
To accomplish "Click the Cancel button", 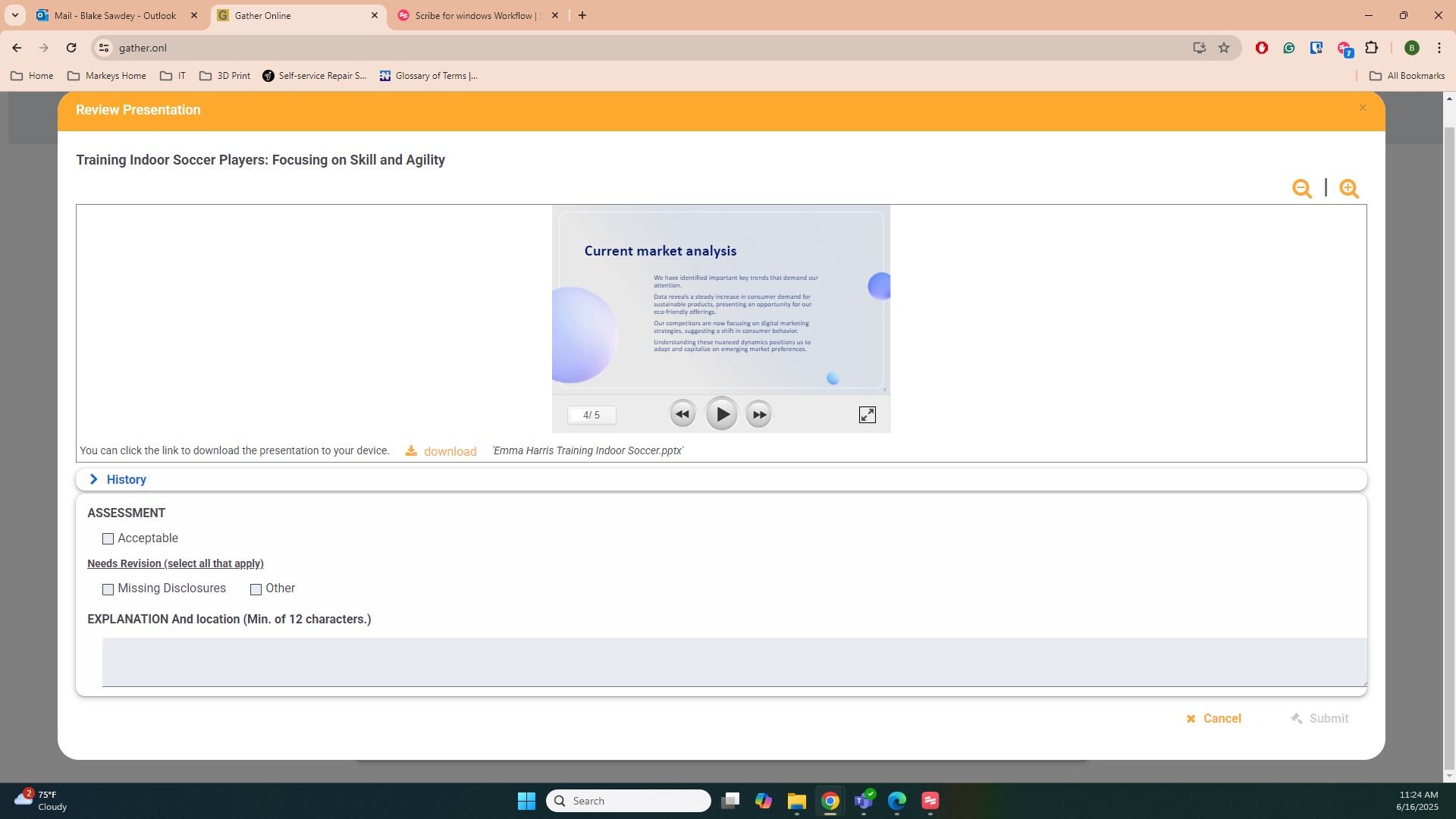I will (1214, 718).
